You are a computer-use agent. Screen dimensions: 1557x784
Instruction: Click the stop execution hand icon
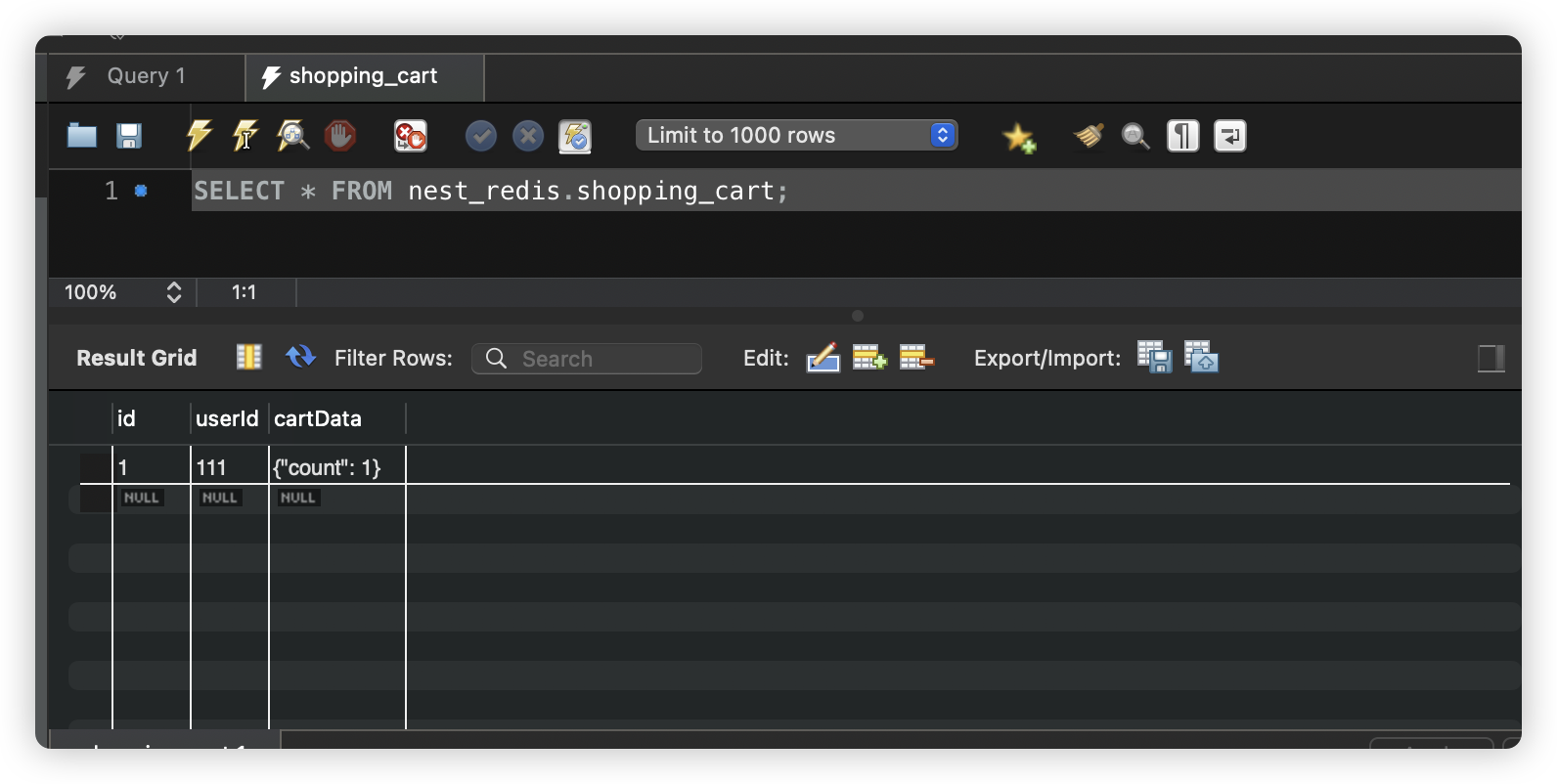[340, 136]
